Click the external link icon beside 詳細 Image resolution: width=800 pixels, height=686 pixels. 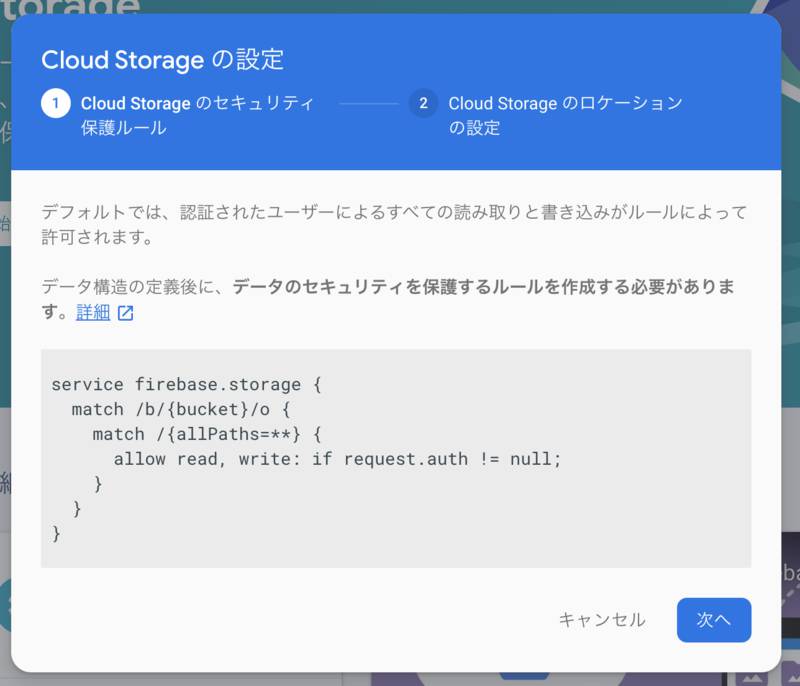click(126, 313)
